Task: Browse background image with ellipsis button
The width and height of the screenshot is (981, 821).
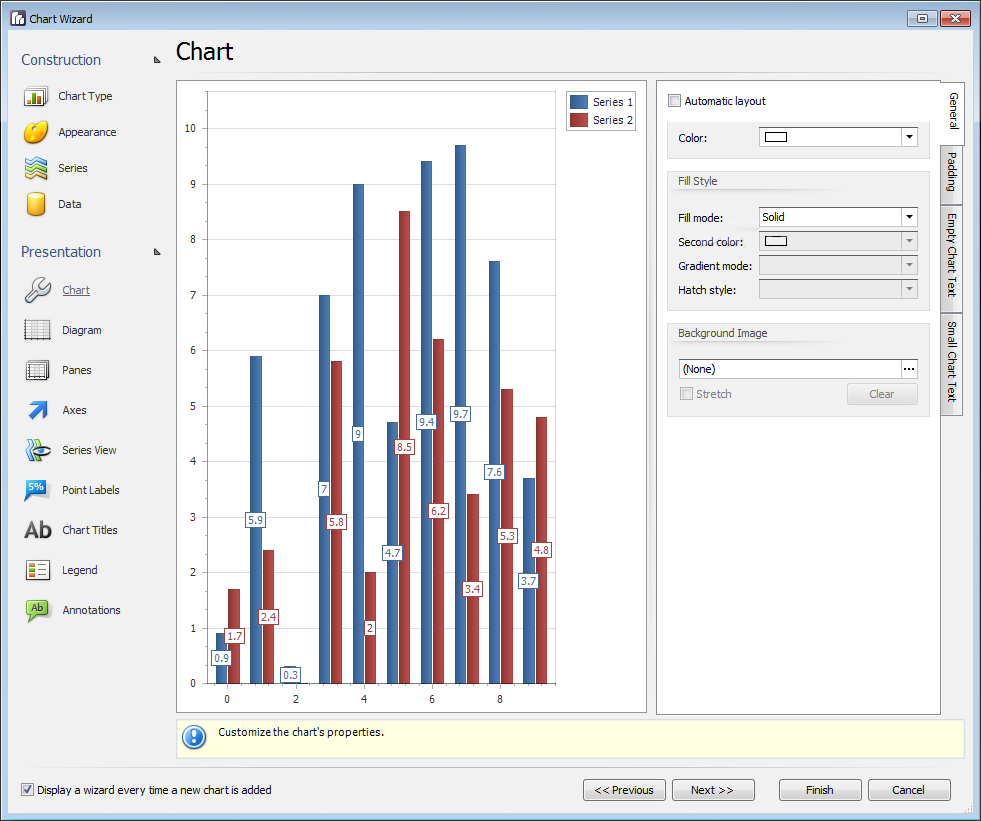Action: [x=909, y=369]
